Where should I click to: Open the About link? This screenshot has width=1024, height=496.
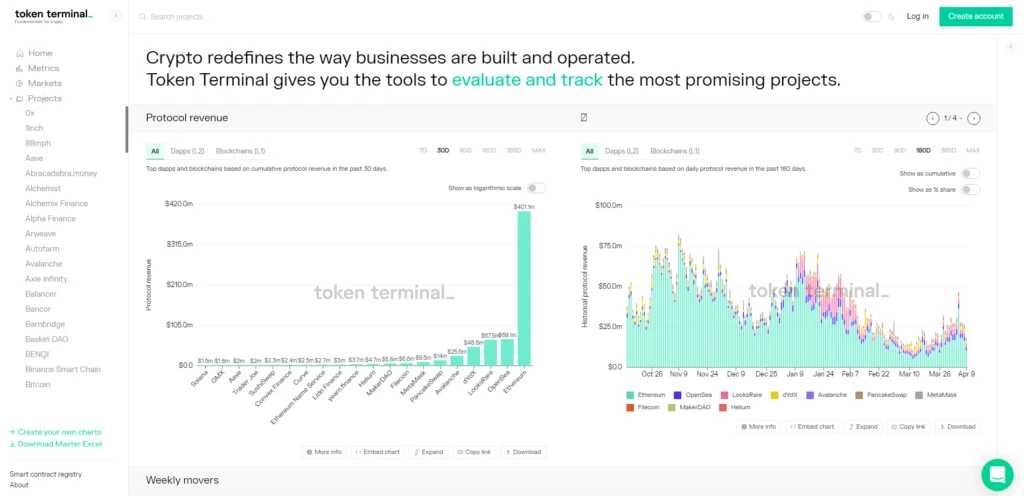coord(19,485)
